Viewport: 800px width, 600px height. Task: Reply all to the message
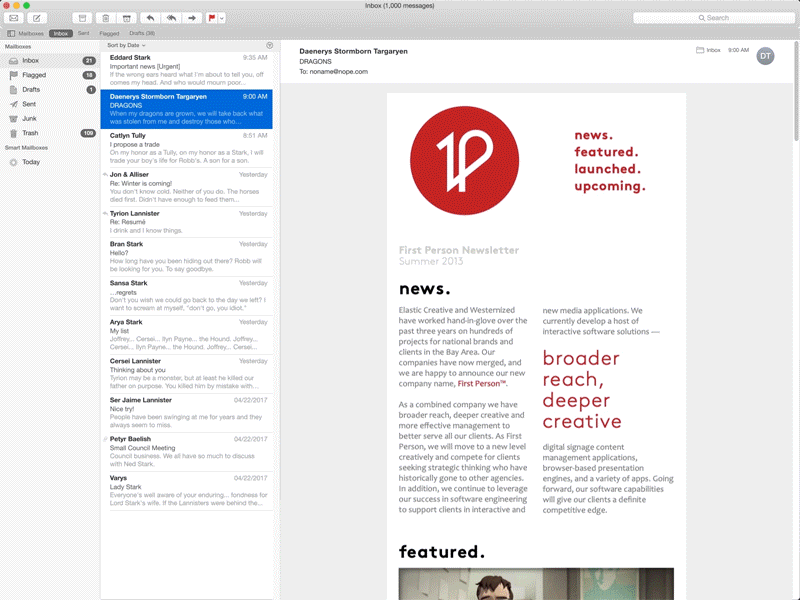pos(171,18)
